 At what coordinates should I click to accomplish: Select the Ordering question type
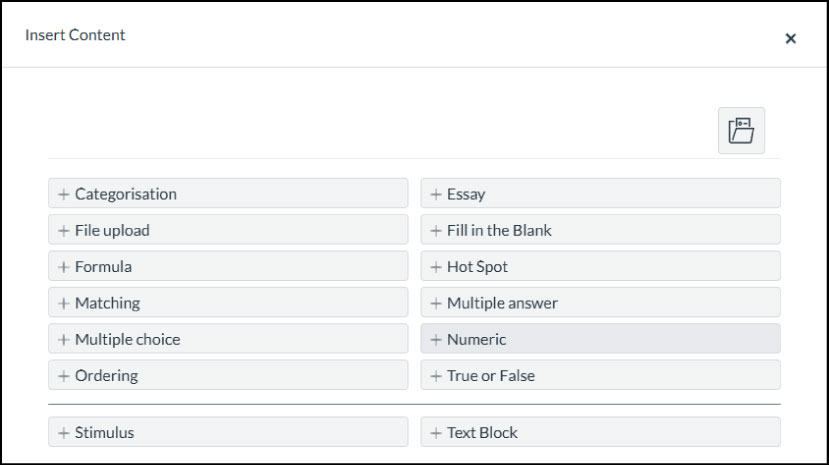228,376
